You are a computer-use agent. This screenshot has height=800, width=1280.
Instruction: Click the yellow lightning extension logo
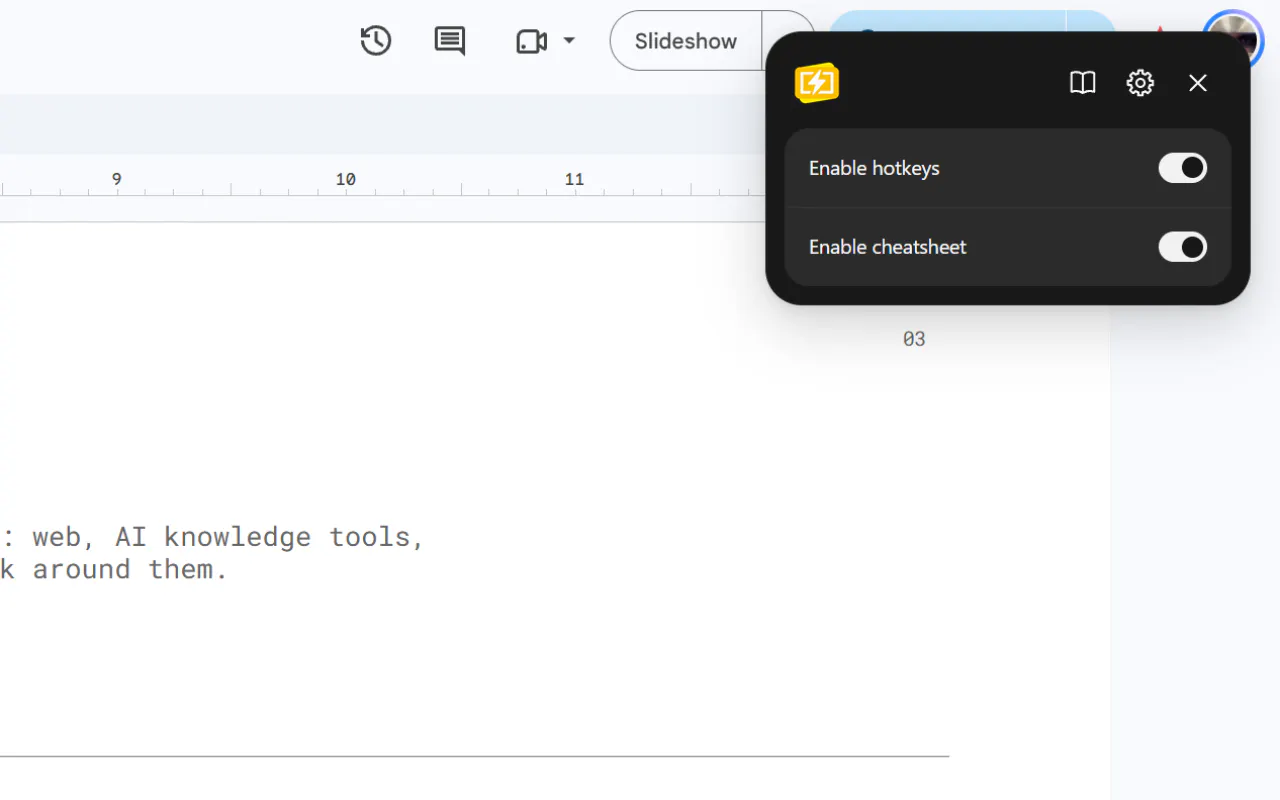point(817,83)
